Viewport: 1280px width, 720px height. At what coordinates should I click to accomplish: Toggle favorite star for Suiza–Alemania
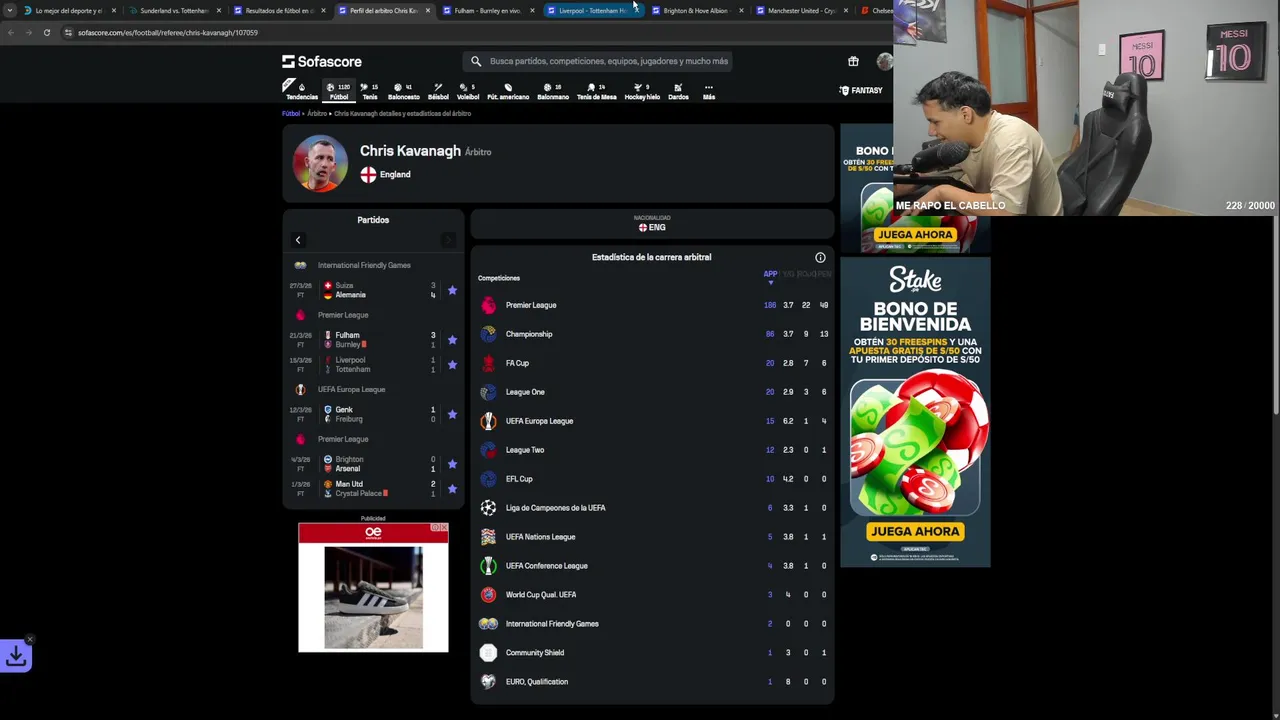click(x=452, y=290)
